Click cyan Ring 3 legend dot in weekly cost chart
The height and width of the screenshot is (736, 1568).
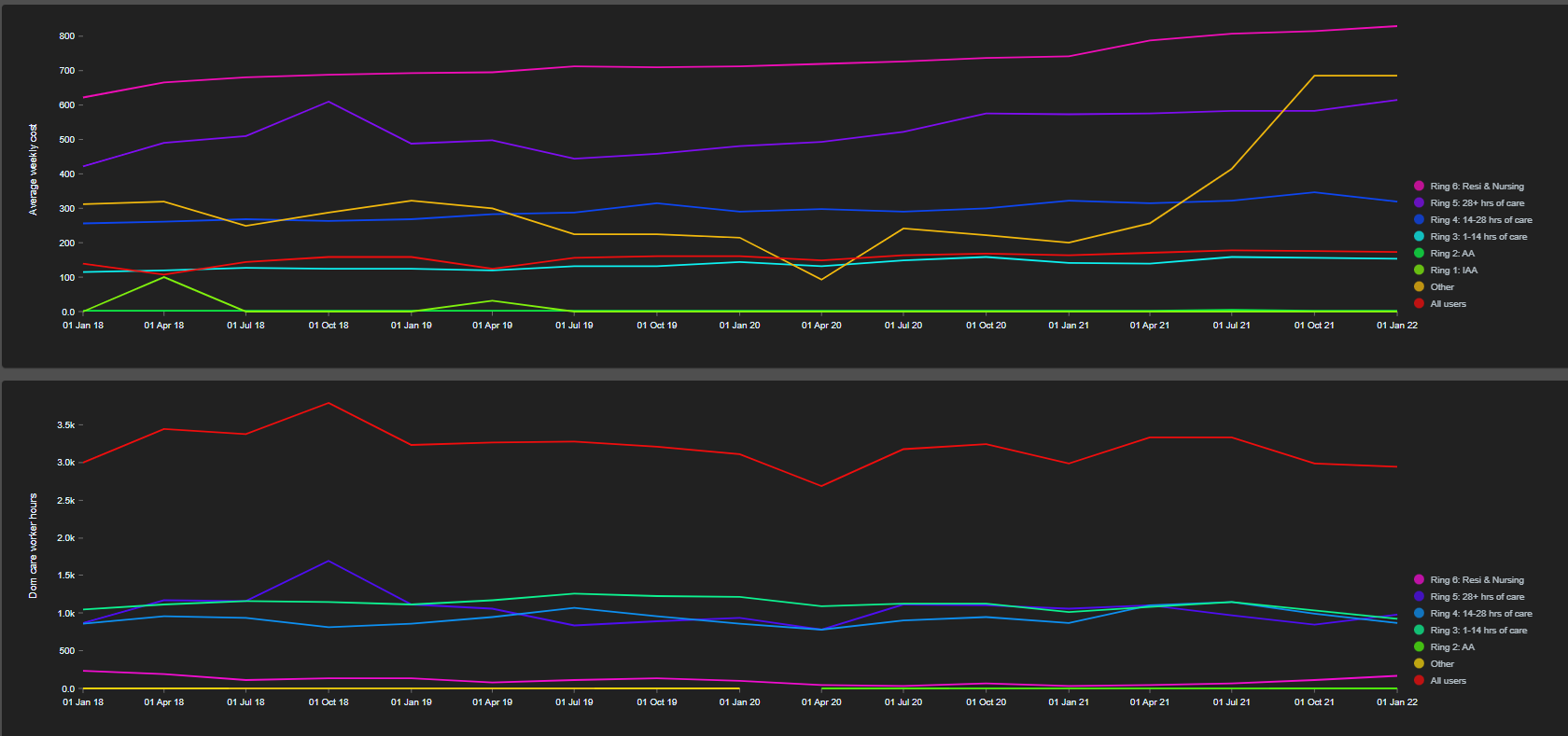pyautogui.click(x=1419, y=237)
